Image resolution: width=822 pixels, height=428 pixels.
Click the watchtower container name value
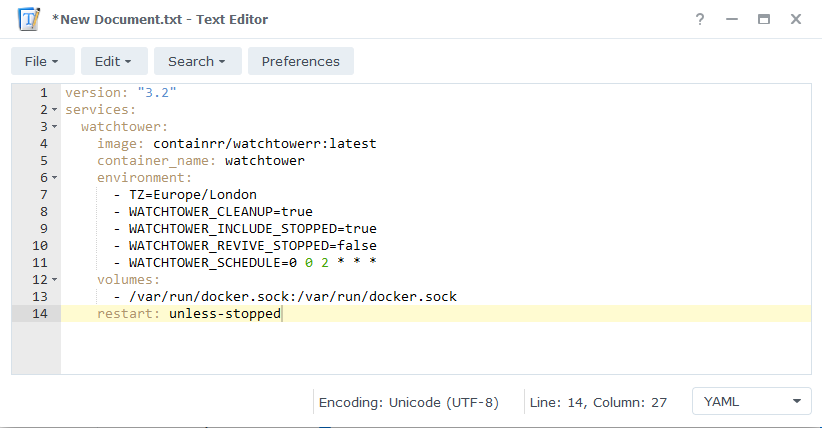pyautogui.click(x=265, y=160)
